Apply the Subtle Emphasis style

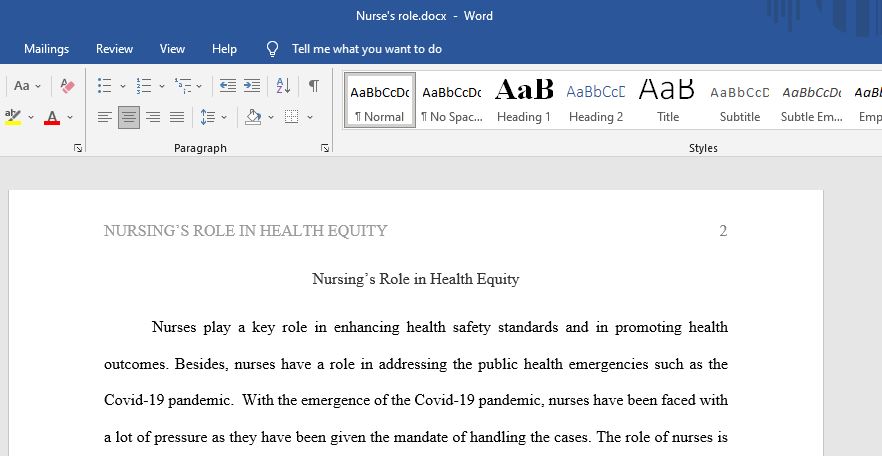click(812, 100)
